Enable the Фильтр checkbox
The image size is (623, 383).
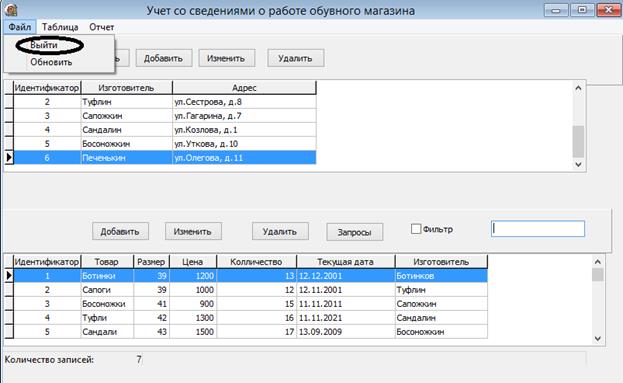pos(416,229)
